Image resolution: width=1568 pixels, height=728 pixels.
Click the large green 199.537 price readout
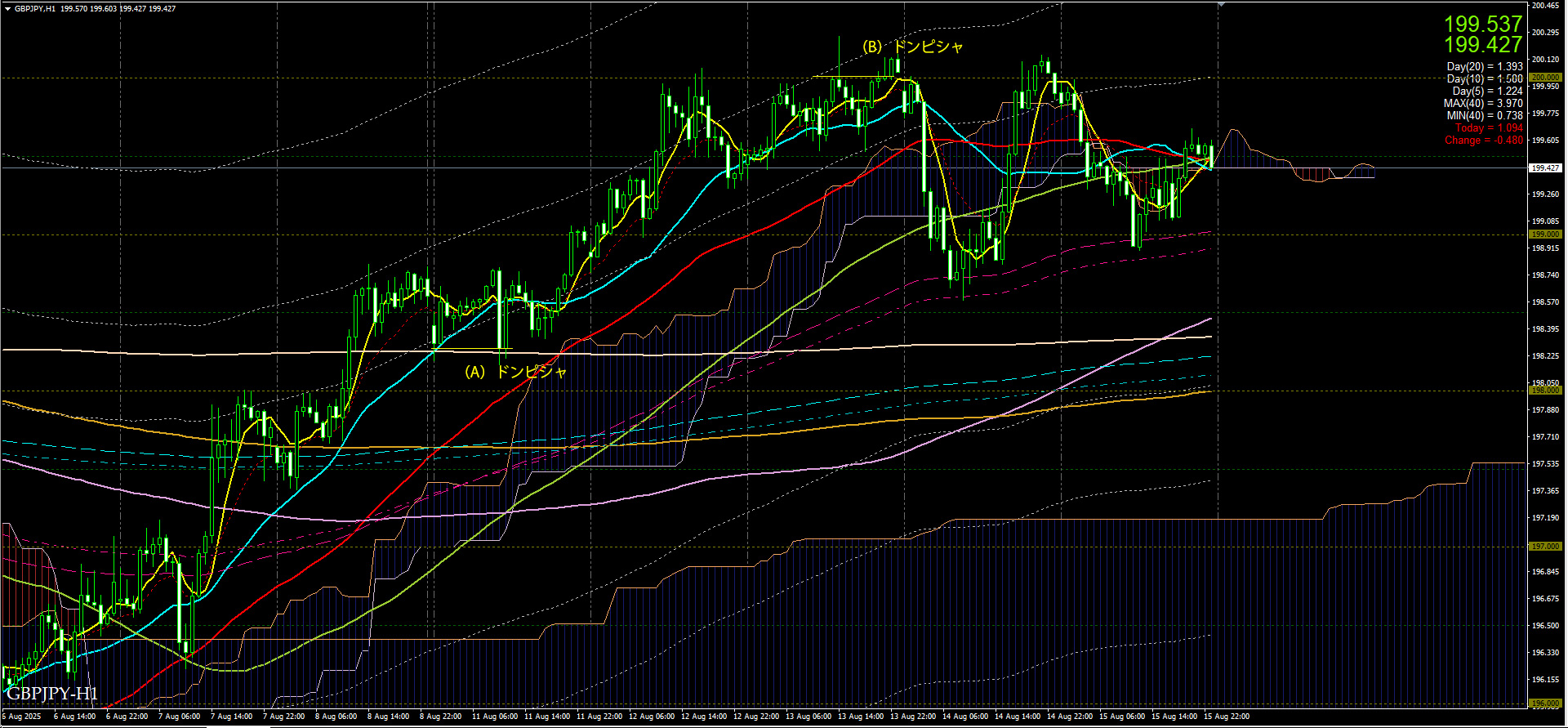pos(1483,24)
